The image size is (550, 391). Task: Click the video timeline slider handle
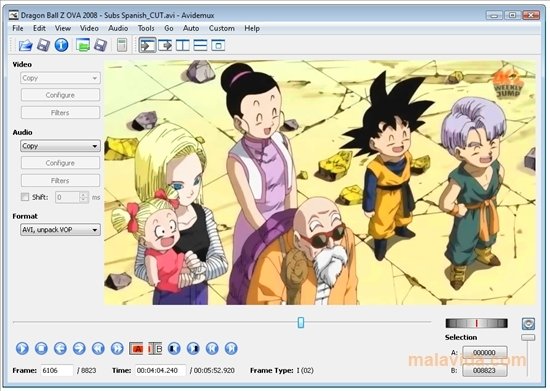pos(301,322)
